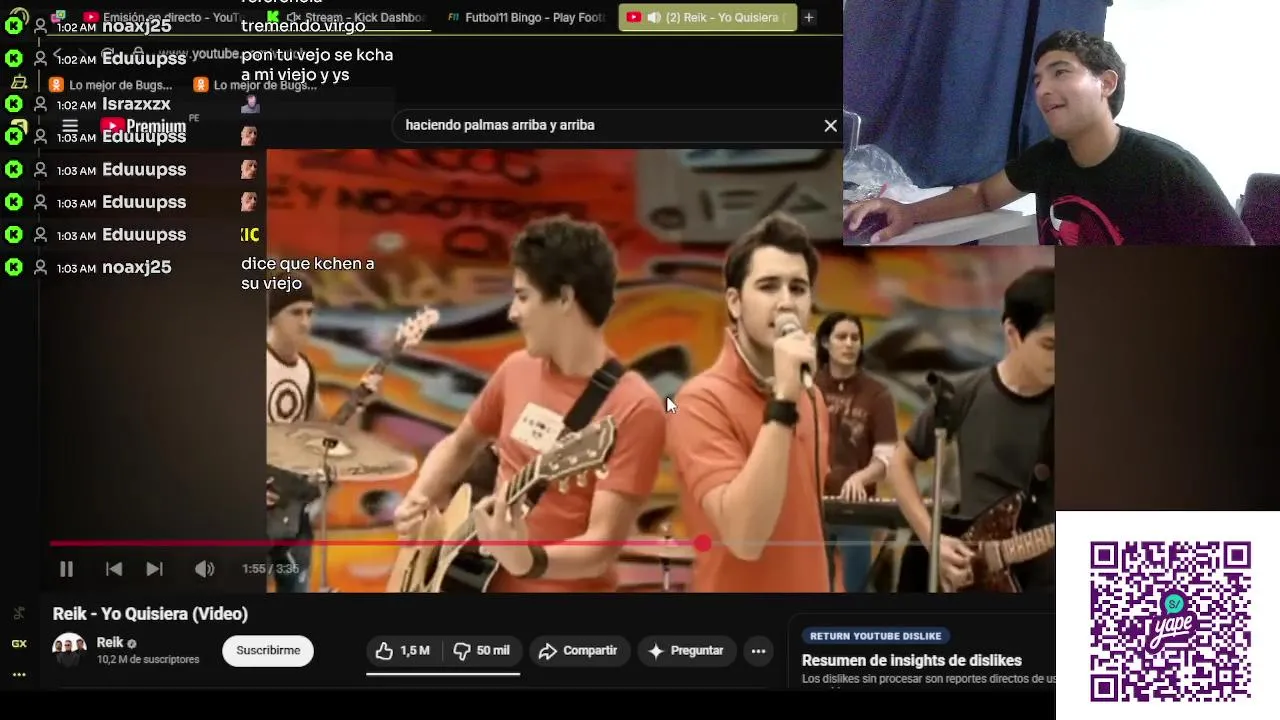This screenshot has height=720, width=1280.
Task: Open the Compartir share dialog
Action: point(578,651)
